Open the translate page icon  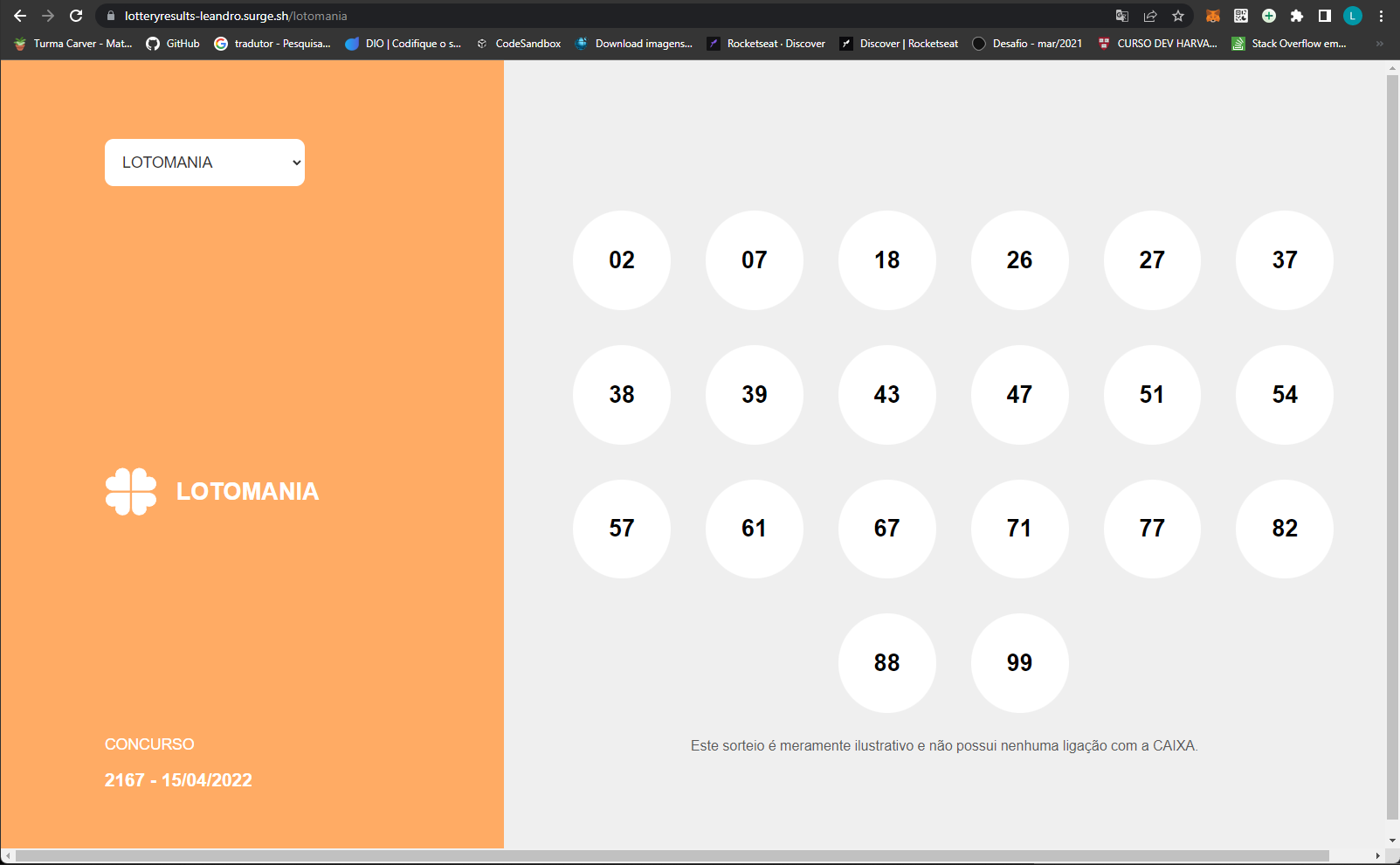tap(1122, 16)
